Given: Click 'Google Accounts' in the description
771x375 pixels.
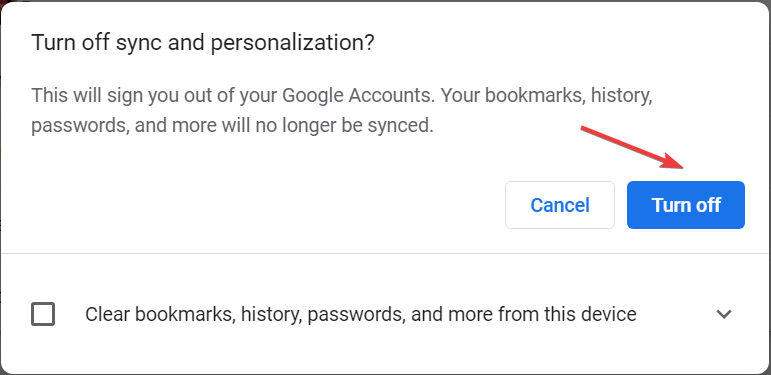Looking at the screenshot, I should tap(359, 95).
